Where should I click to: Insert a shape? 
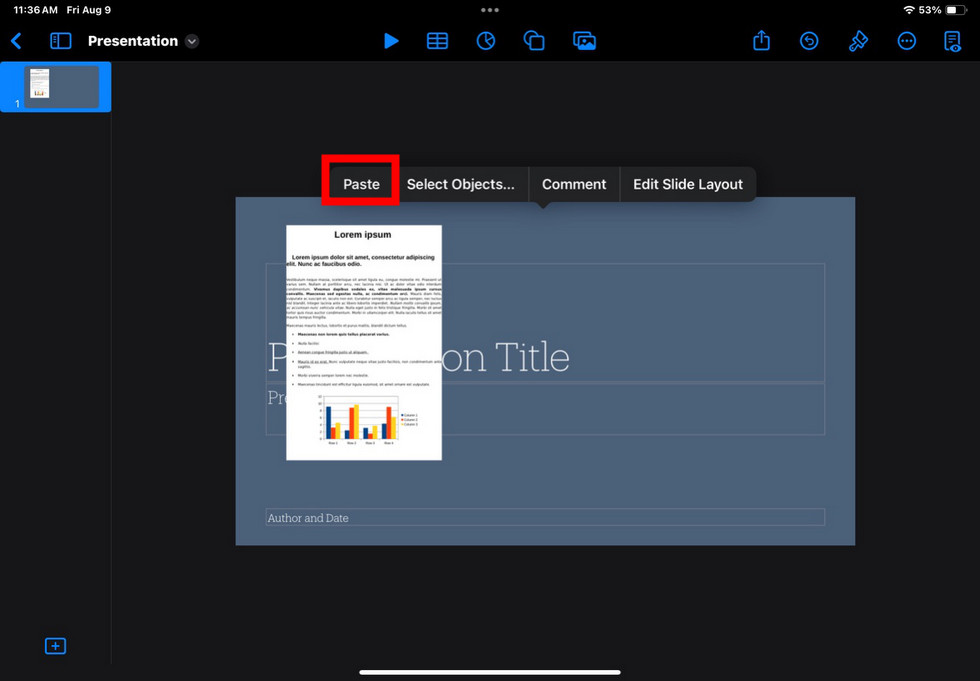coord(534,41)
